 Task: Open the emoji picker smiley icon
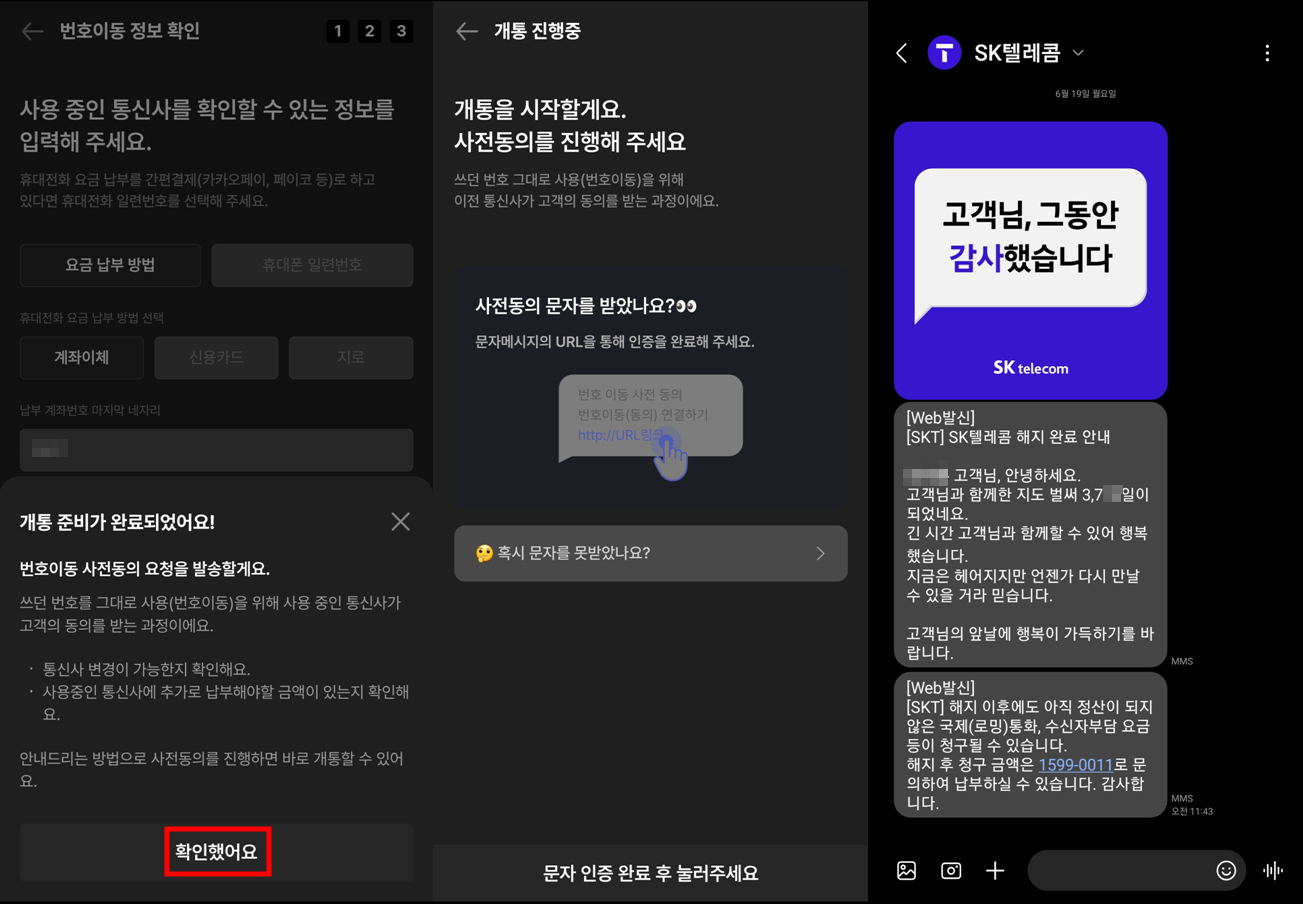[1226, 871]
